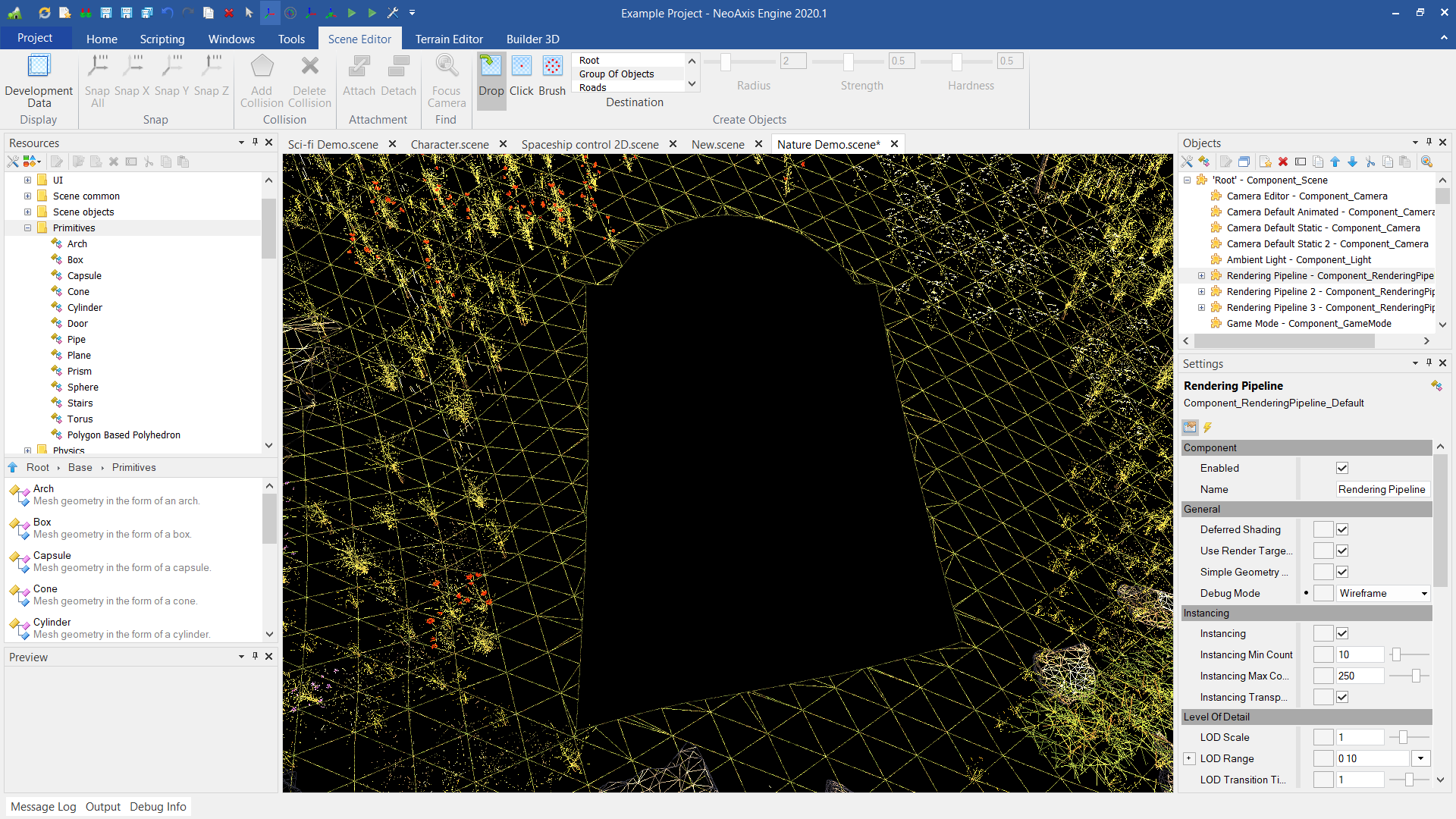Open the Message Log panel

(43, 807)
